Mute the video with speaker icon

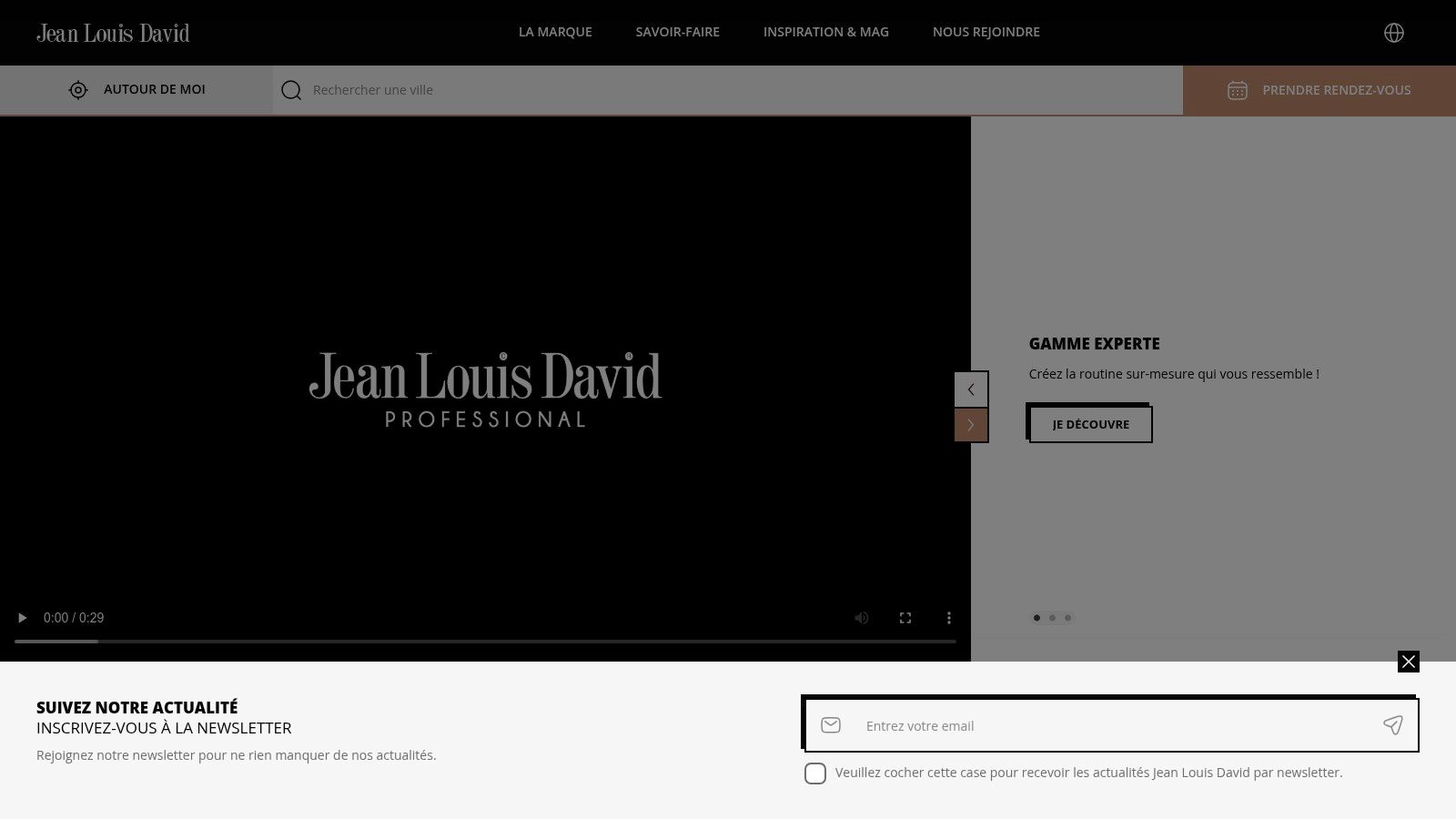tap(862, 618)
